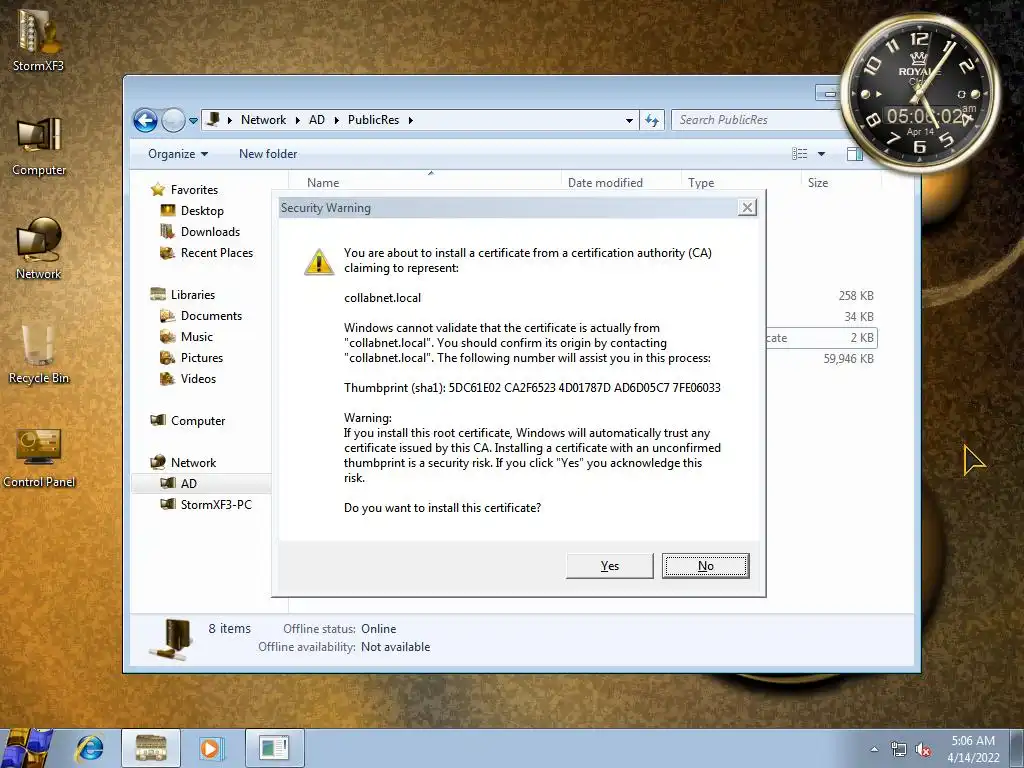
Task: Open the recent pages dropdown arrow
Action: pos(193,121)
